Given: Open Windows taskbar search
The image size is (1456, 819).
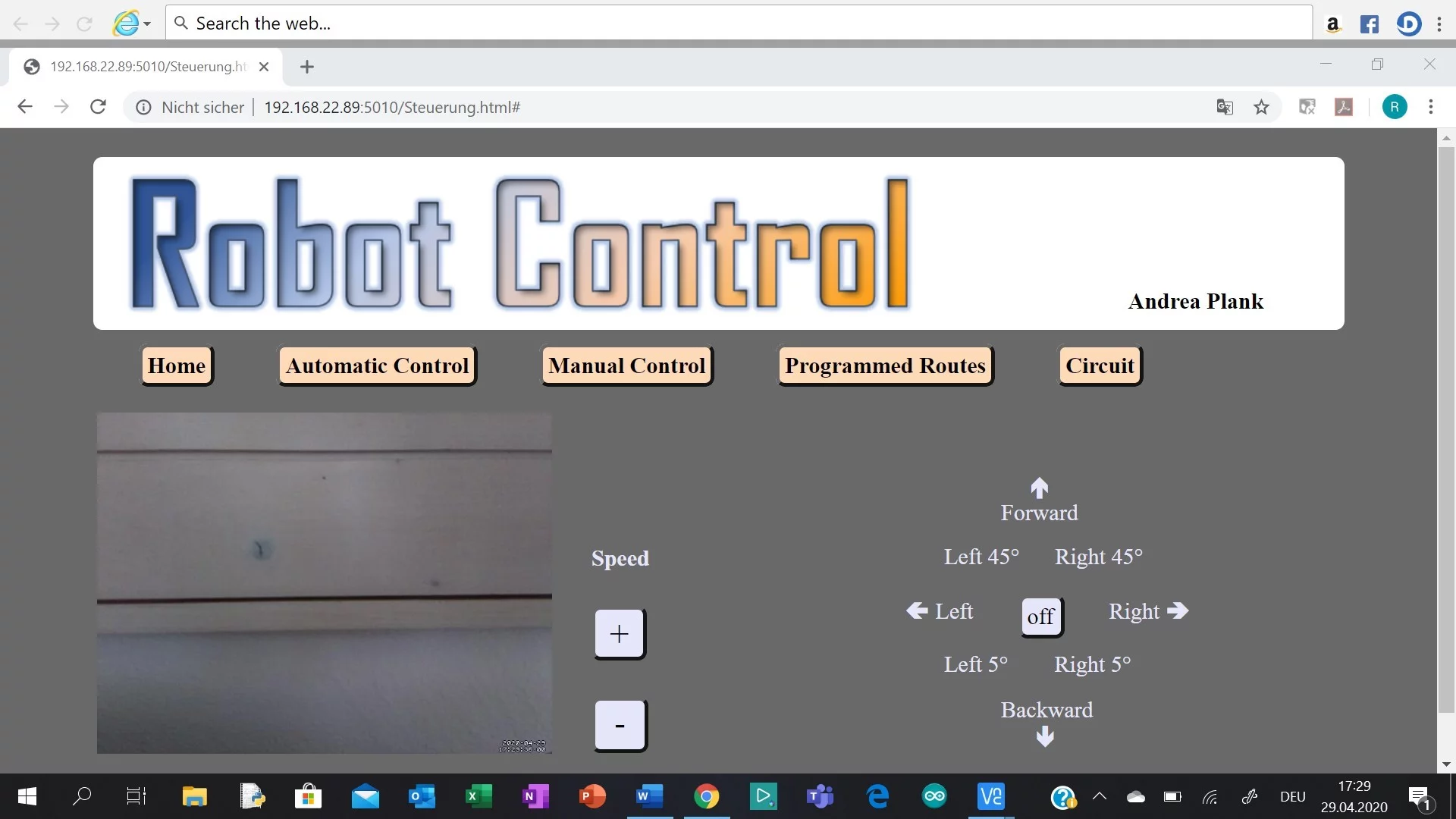Looking at the screenshot, I should click(x=82, y=796).
